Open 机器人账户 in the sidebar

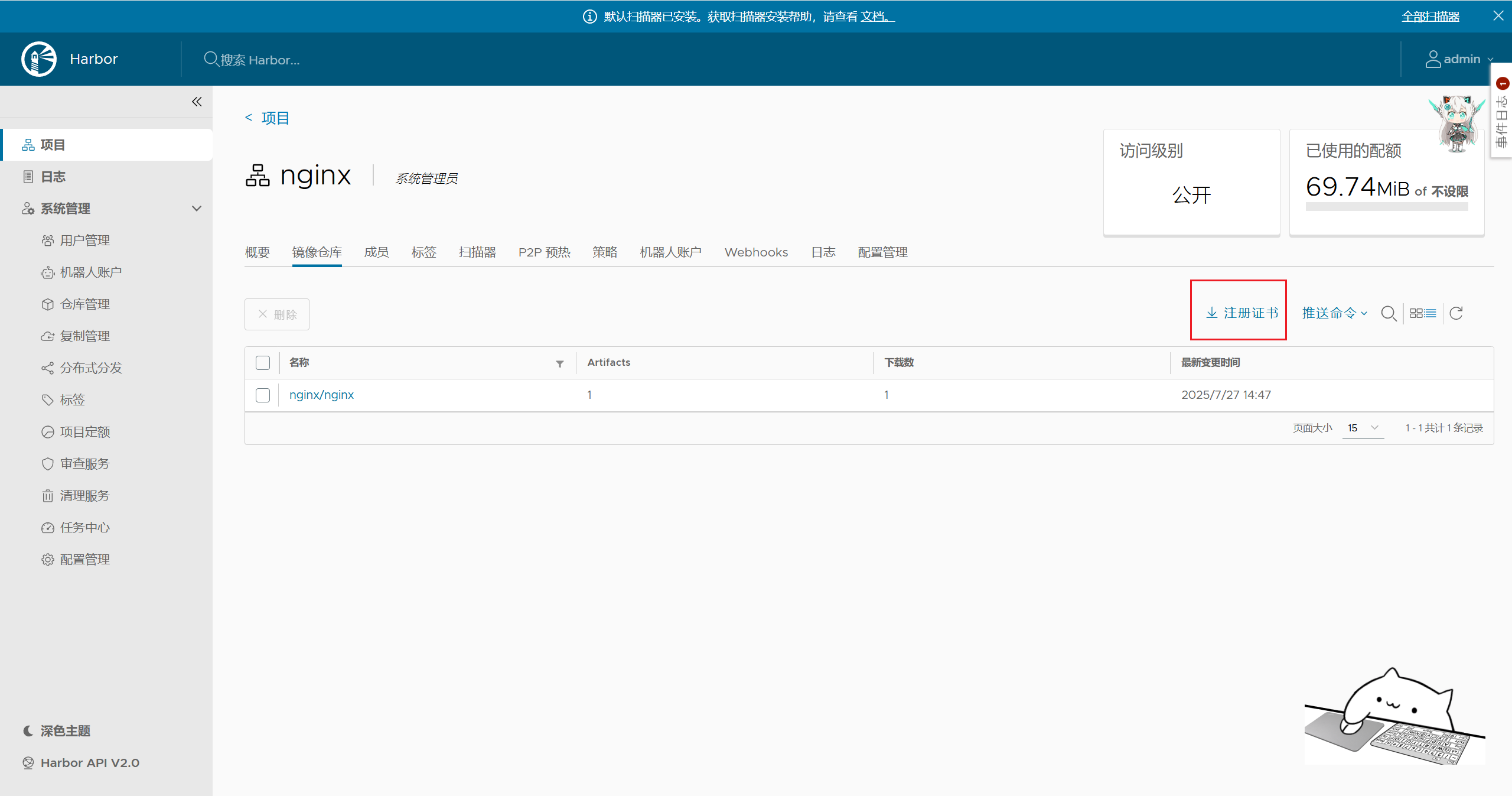[91, 272]
